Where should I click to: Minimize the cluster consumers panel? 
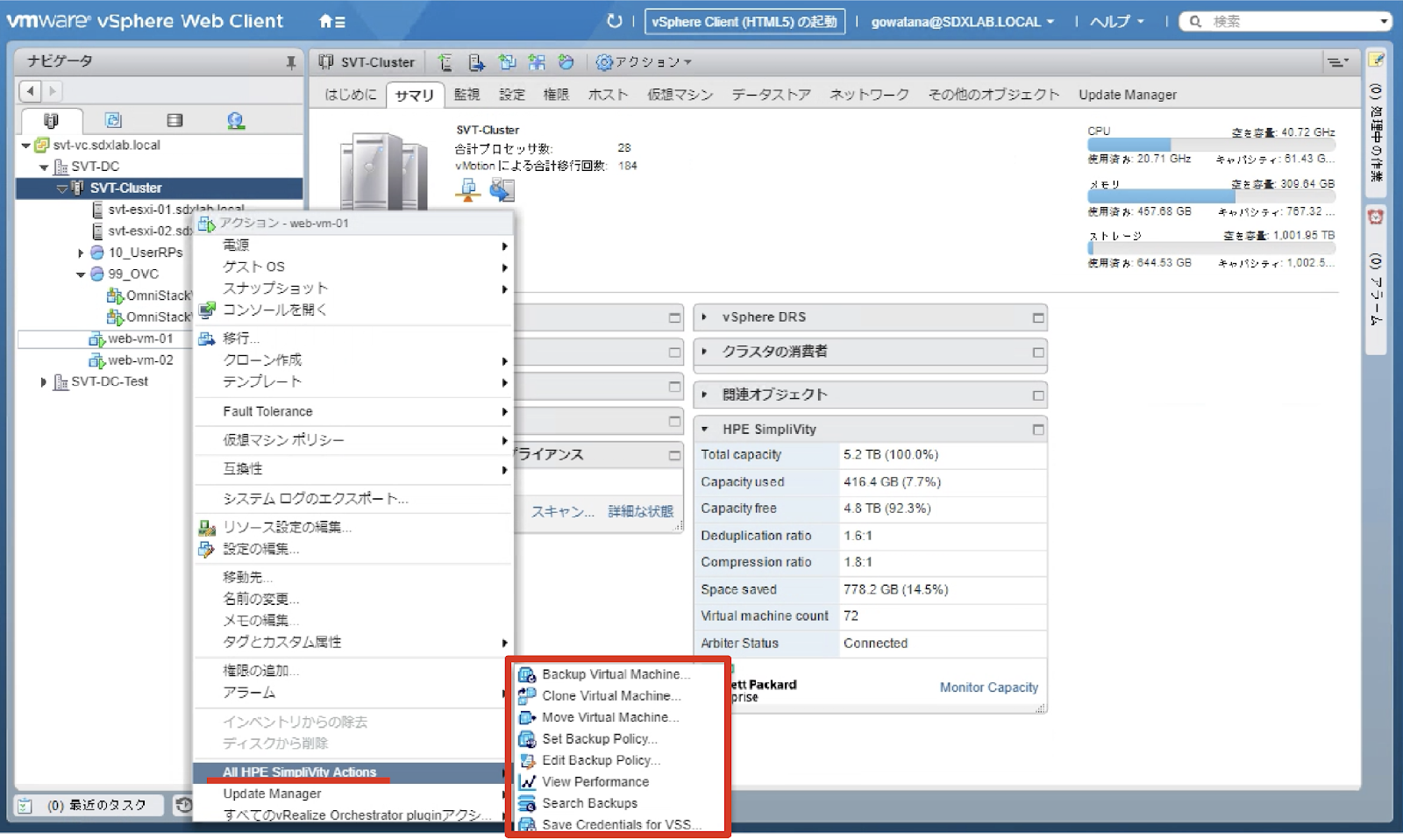[x=1038, y=352]
